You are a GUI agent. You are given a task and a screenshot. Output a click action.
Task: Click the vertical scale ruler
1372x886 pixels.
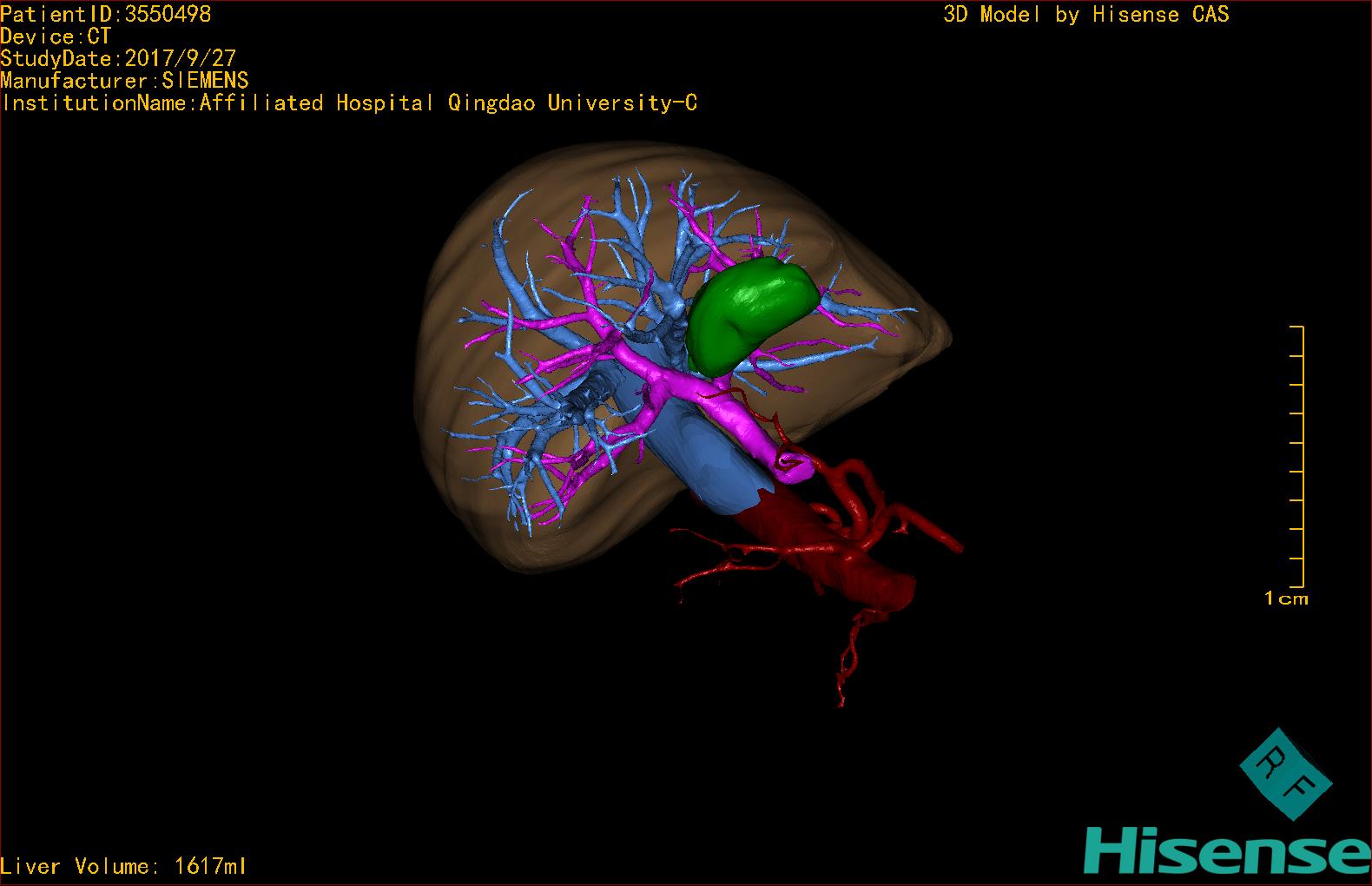(x=1298, y=457)
